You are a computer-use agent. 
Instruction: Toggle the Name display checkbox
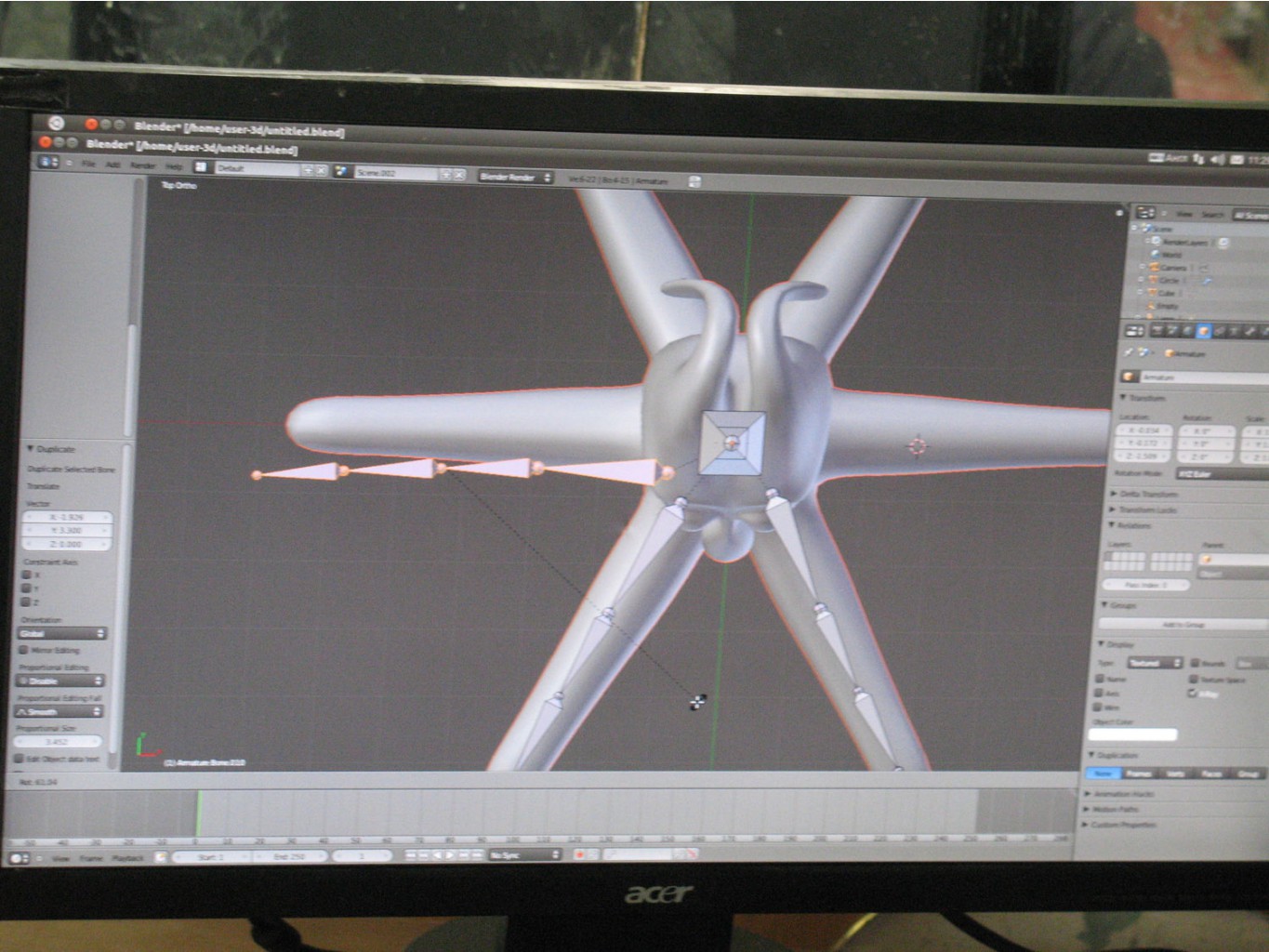1099,679
